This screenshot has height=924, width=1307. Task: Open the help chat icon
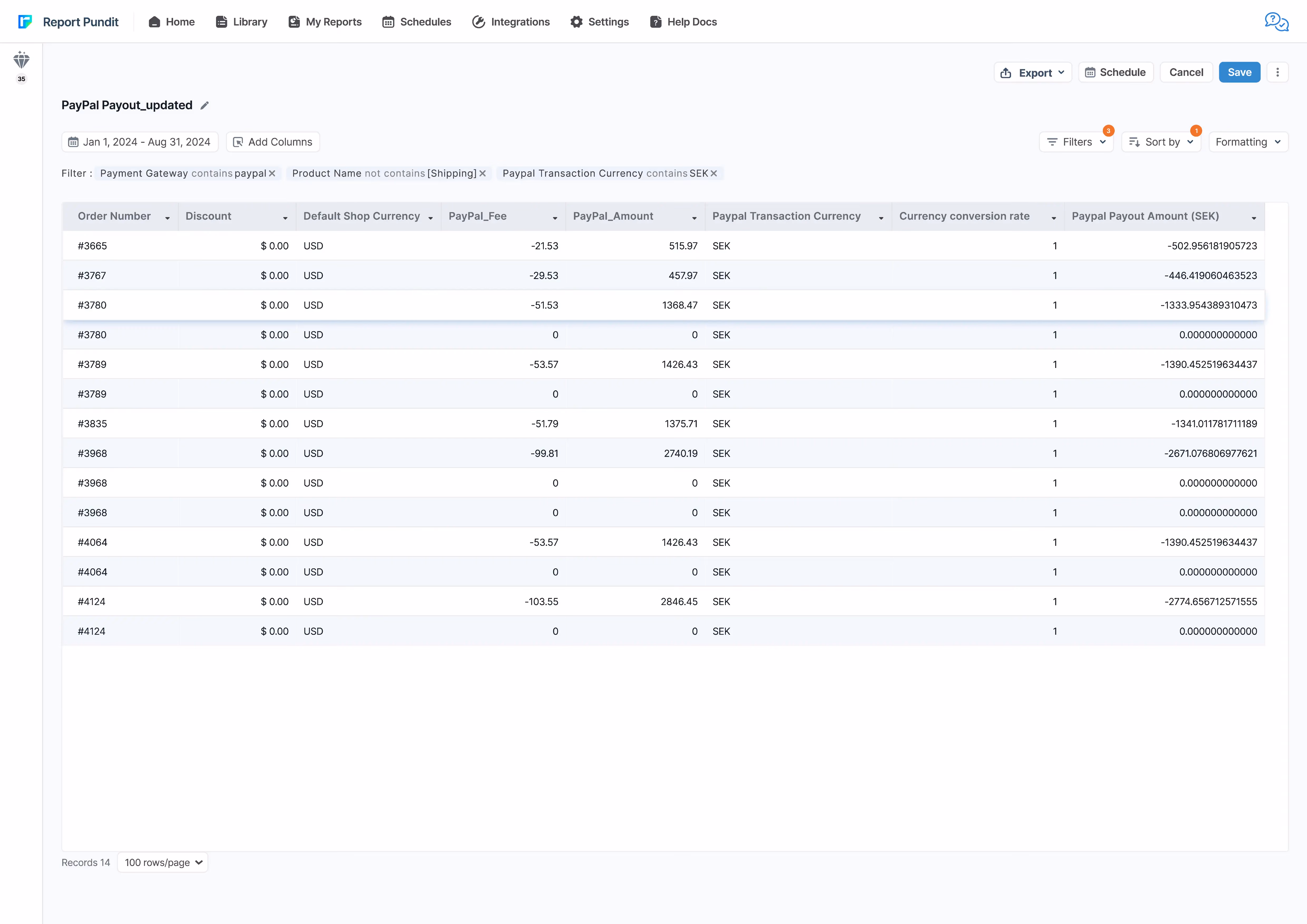pos(1276,22)
